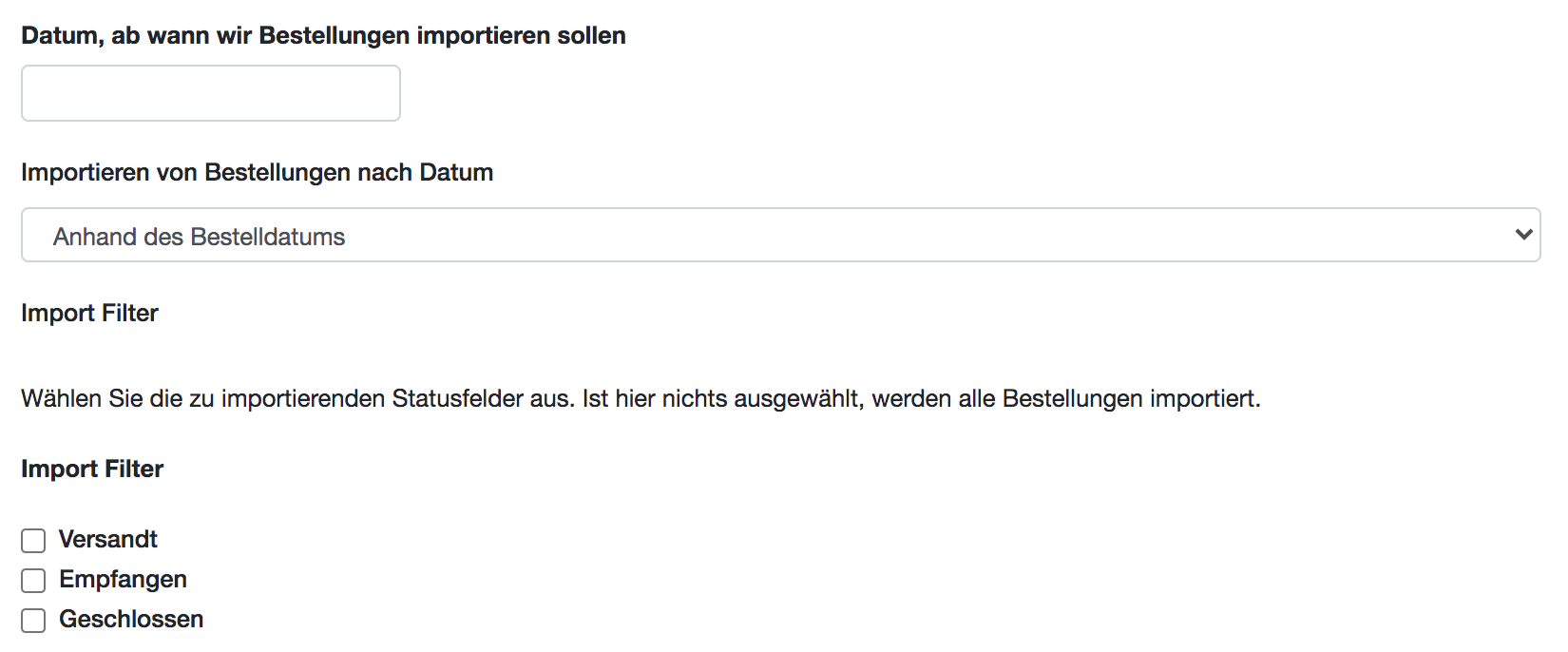Click the "Empfangen" label text
The image size is (1568, 652).
(123, 580)
